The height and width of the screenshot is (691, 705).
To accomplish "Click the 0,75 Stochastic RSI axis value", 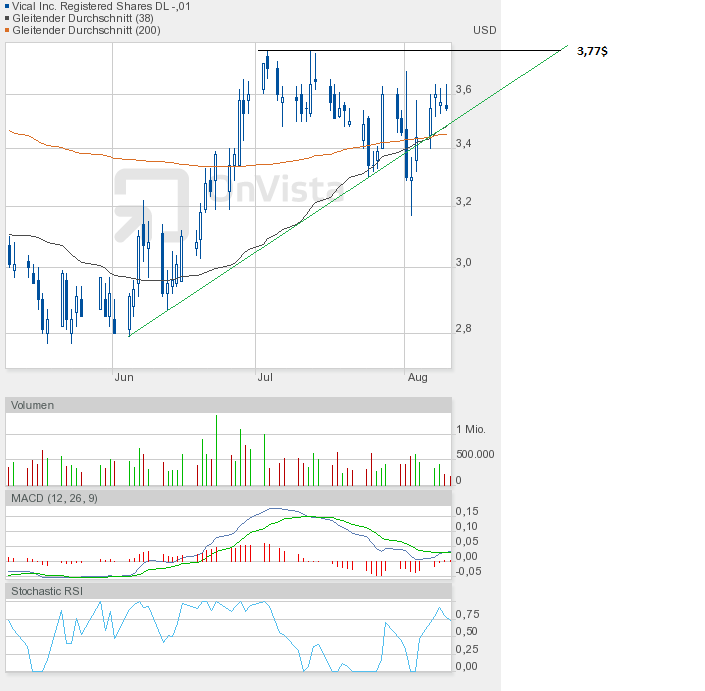I will click(468, 614).
